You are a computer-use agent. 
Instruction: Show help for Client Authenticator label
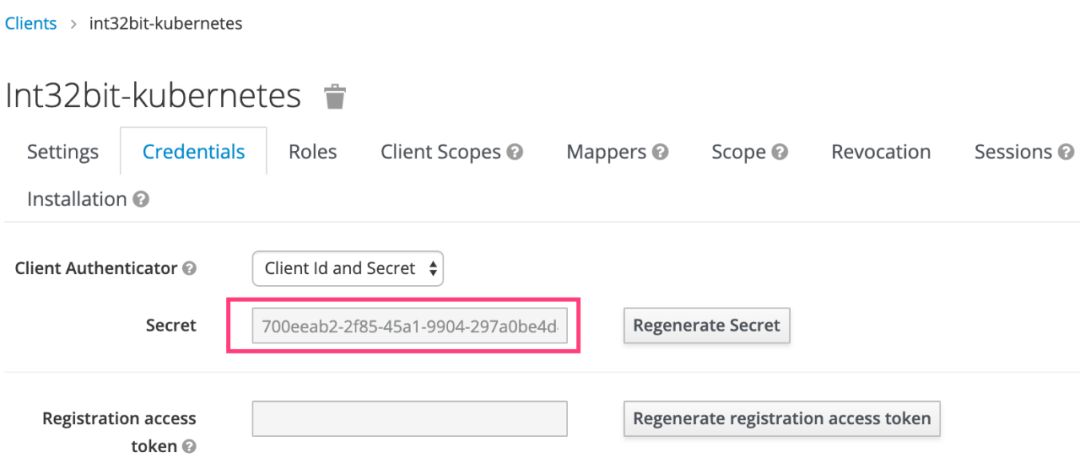pos(189,269)
